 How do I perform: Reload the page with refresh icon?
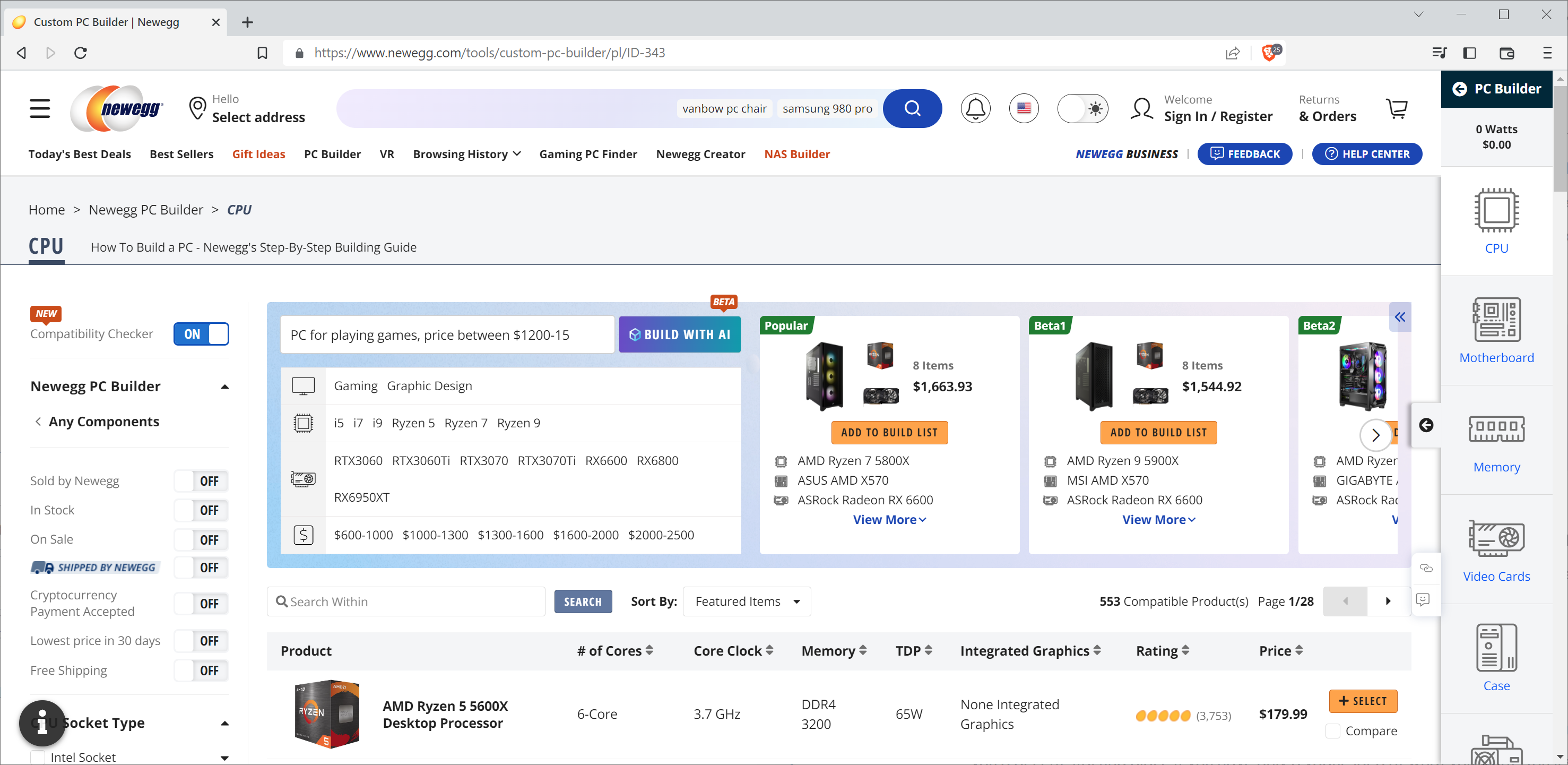click(x=80, y=53)
